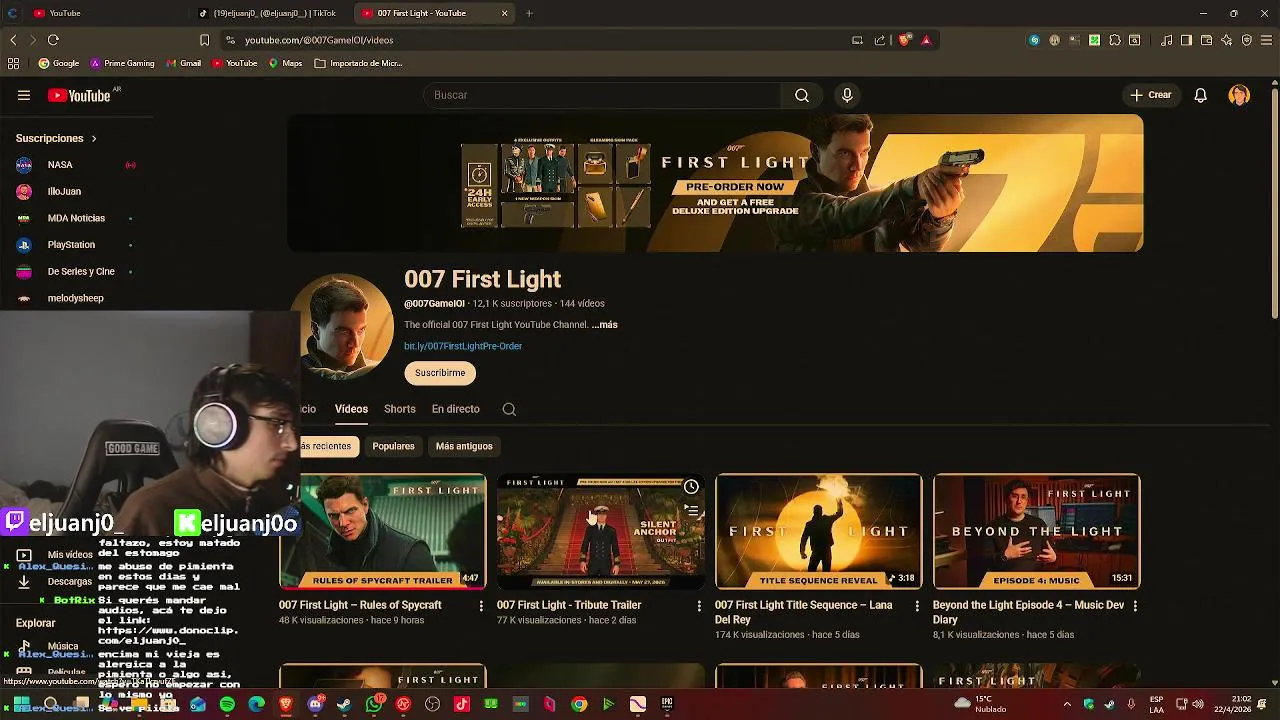Expand the Suscripciones section chevron
1280x720 pixels.
94,138
